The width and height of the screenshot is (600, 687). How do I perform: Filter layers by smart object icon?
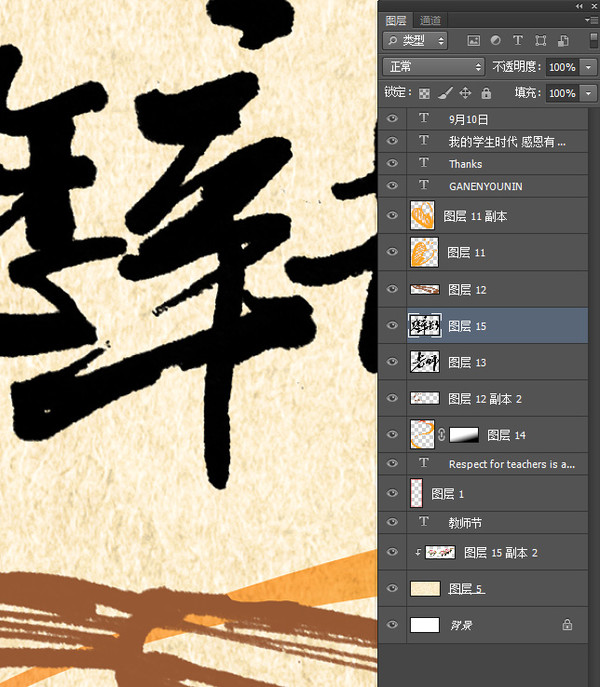563,41
